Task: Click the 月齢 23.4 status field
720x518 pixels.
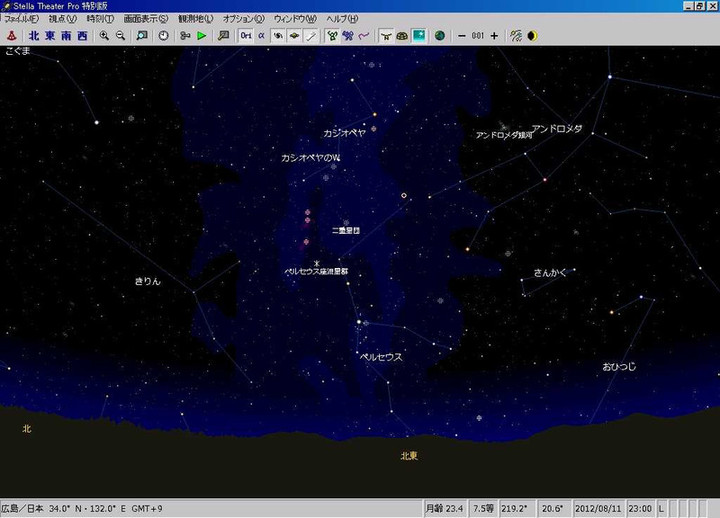Action: point(444,508)
